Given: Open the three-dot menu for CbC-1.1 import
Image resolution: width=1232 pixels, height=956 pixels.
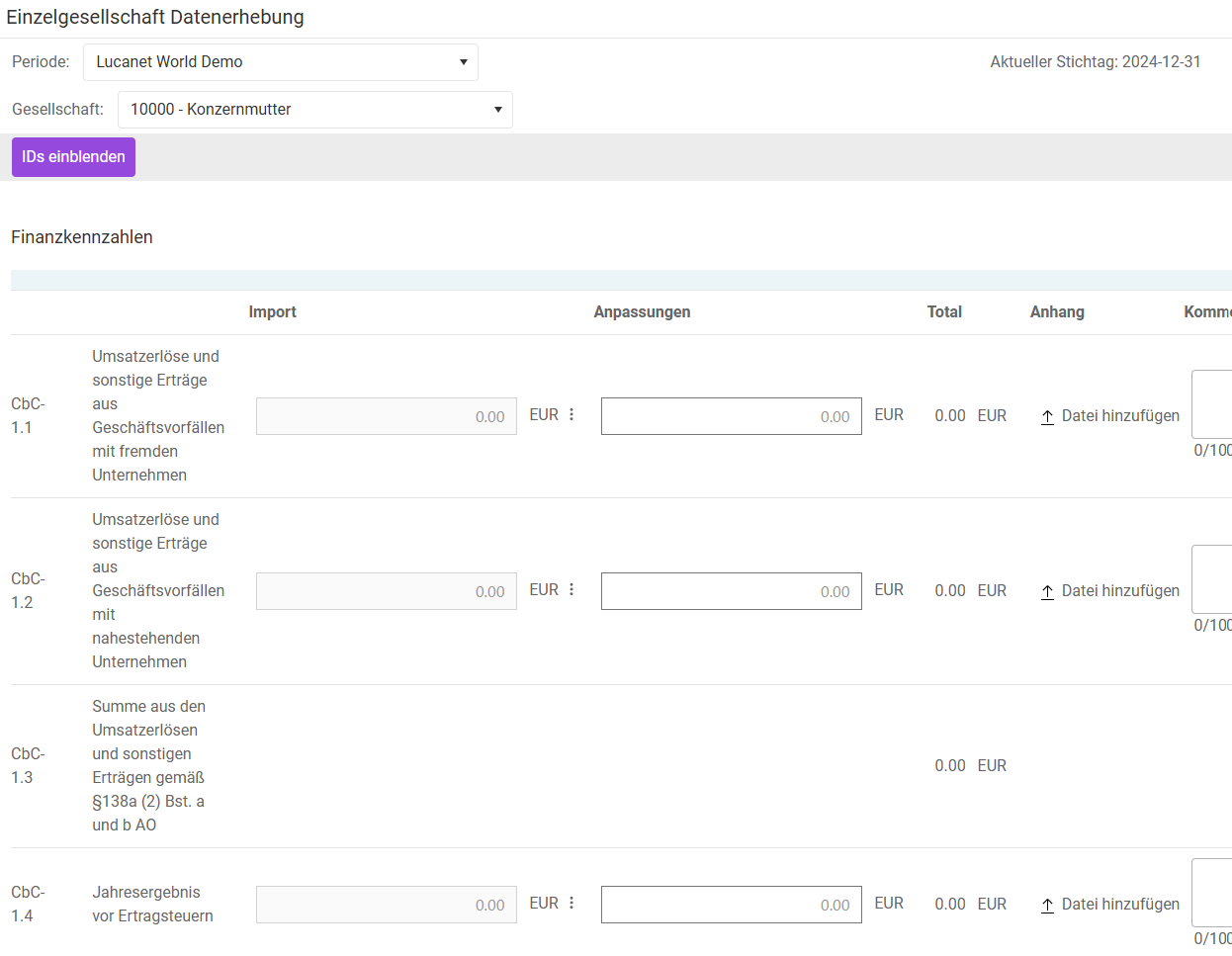Looking at the screenshot, I should 572,415.
